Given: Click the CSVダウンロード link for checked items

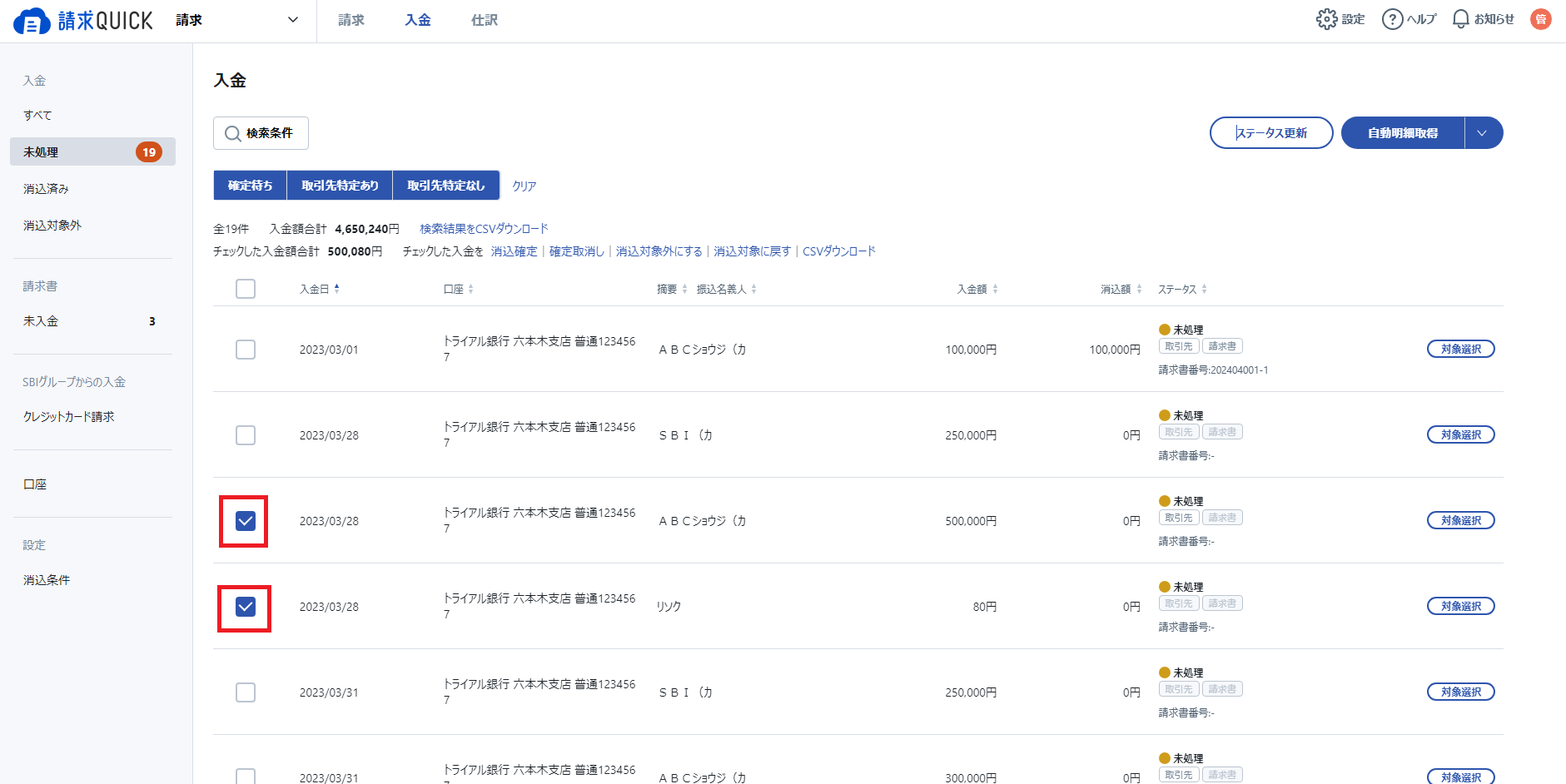Looking at the screenshot, I should coord(839,251).
